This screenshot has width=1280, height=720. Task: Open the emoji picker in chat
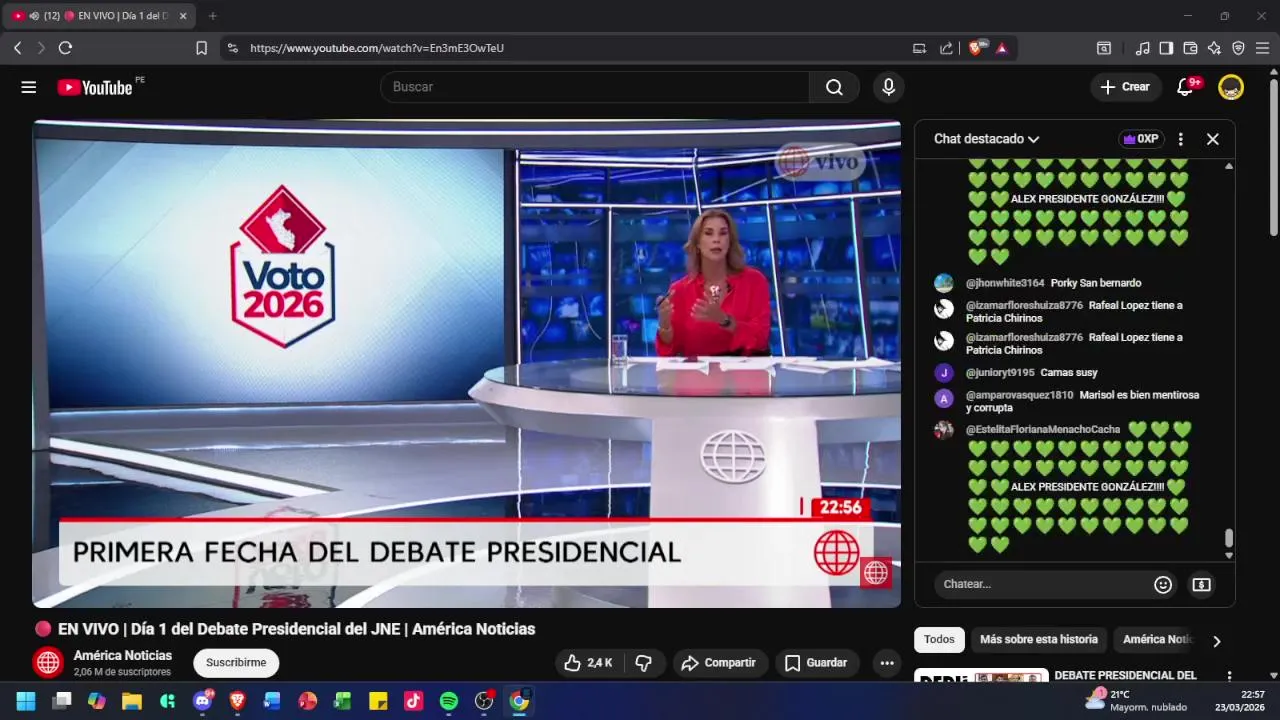click(1163, 585)
